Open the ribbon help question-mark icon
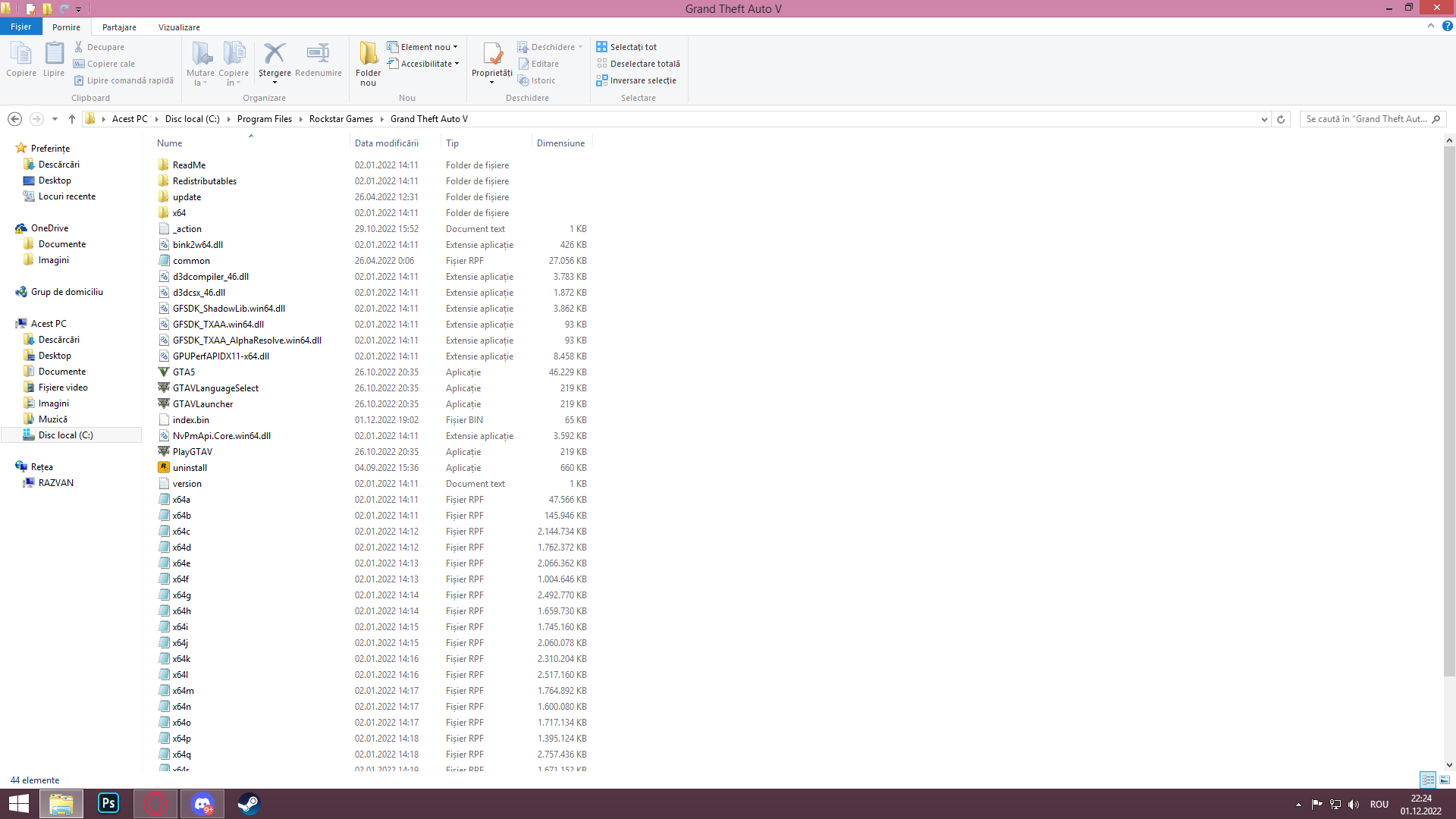The image size is (1456, 819). coord(1447,26)
